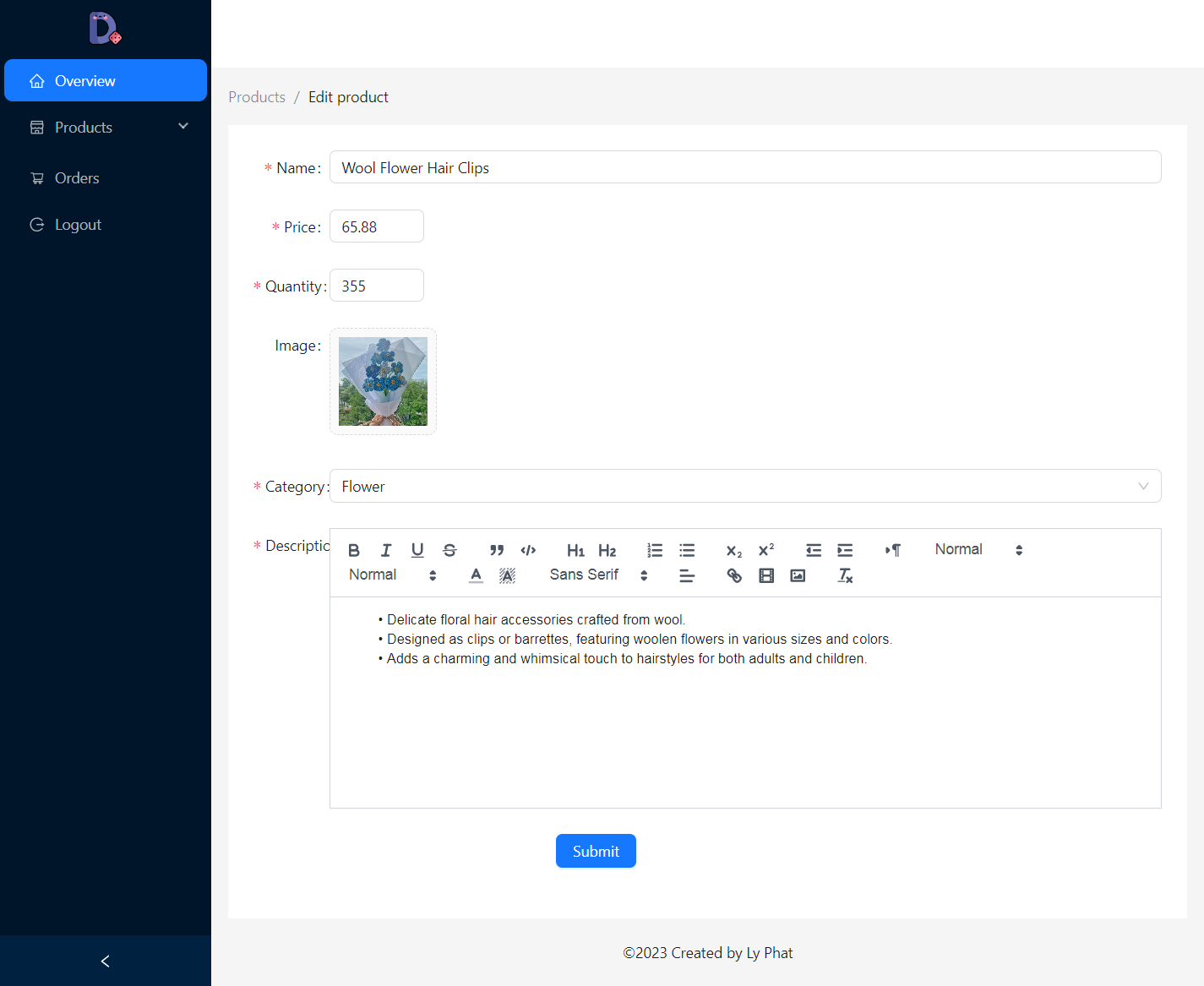Apply subscript formatting
This screenshot has width=1204, height=986.
point(733,549)
